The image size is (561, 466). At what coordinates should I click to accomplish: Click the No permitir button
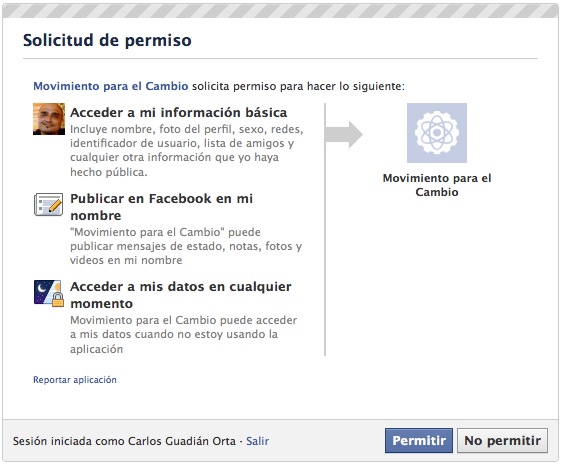pyautogui.click(x=502, y=440)
